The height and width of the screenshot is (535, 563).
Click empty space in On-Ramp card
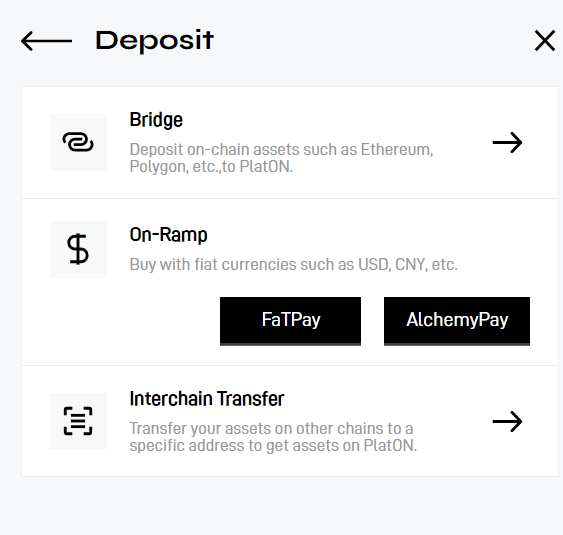(118, 323)
